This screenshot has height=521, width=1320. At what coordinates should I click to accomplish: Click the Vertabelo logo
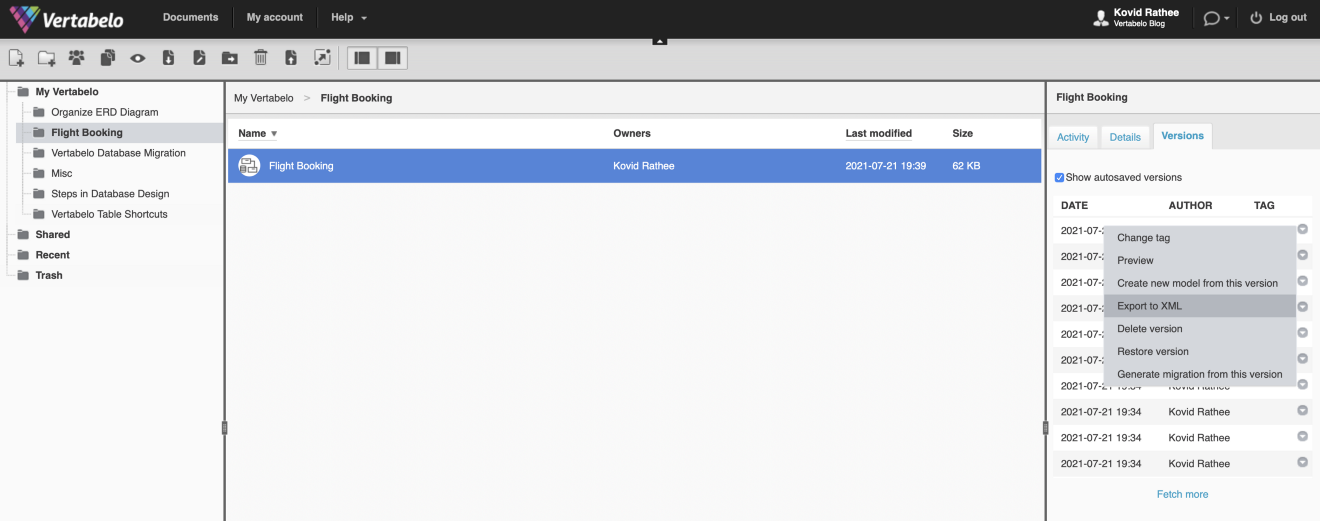[x=66, y=18]
